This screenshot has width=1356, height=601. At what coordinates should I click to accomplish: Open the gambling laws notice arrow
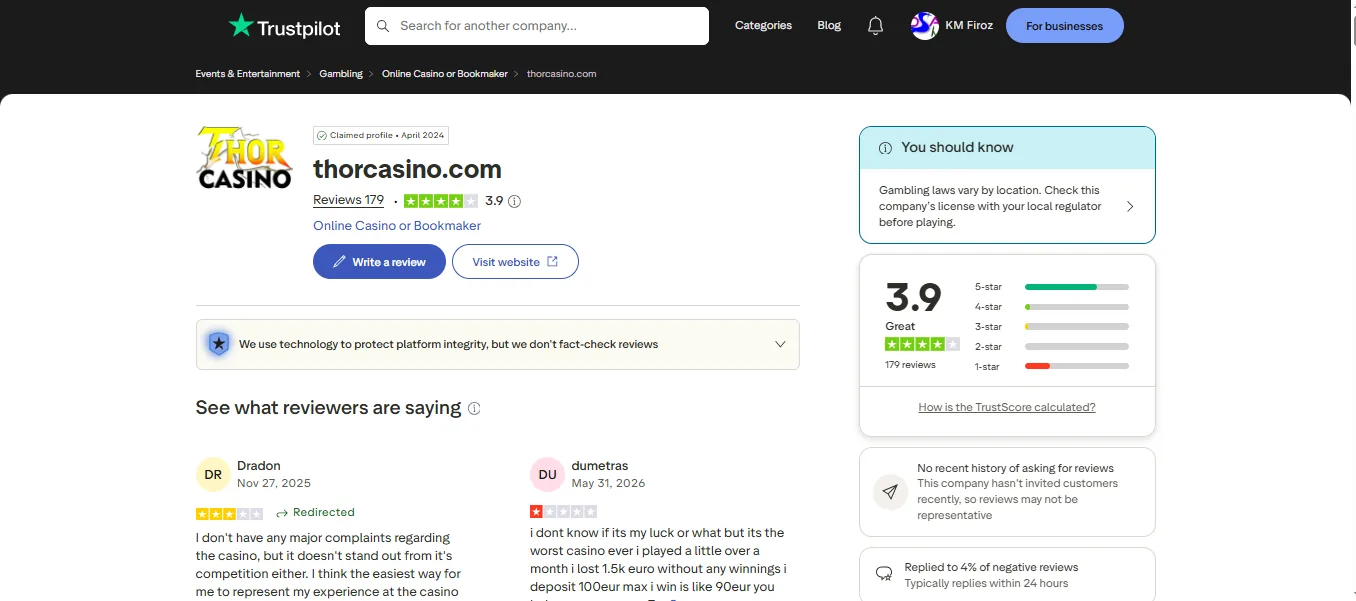coord(1130,206)
